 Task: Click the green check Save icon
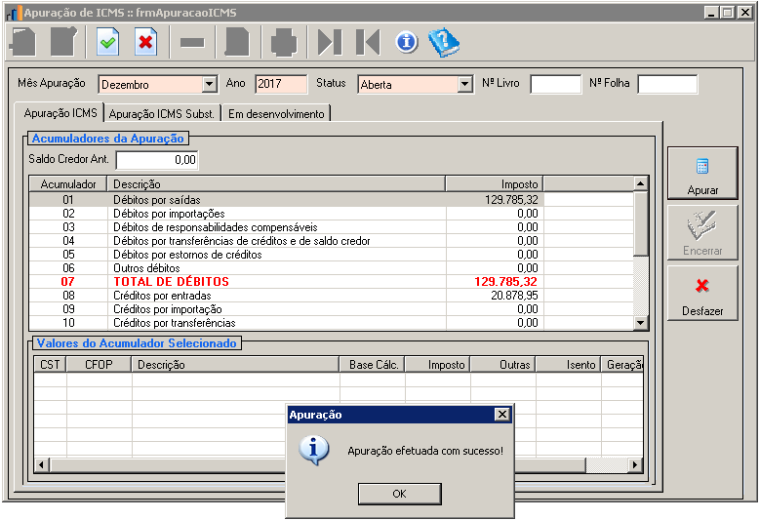tap(108, 42)
